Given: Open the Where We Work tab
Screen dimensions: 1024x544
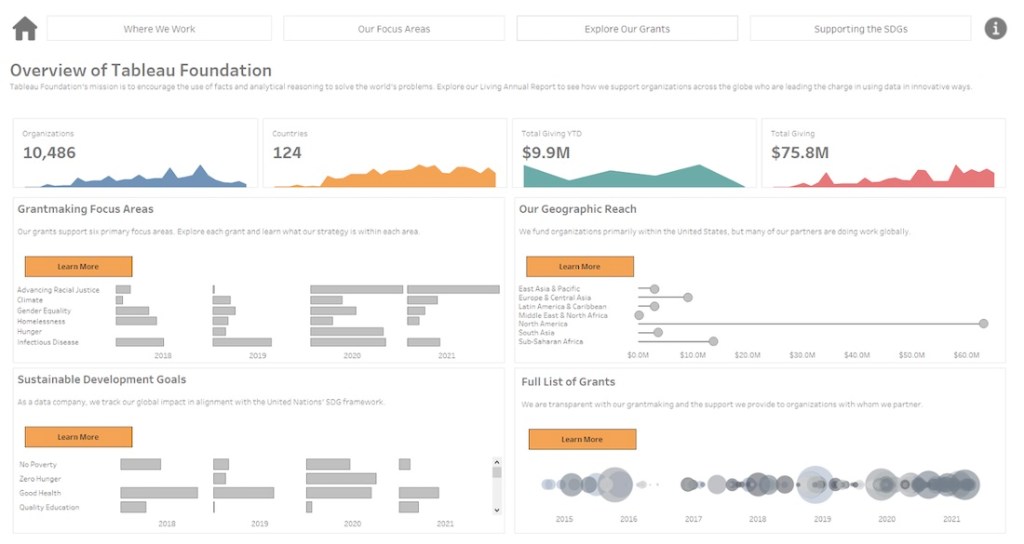Looking at the screenshot, I should pos(159,29).
